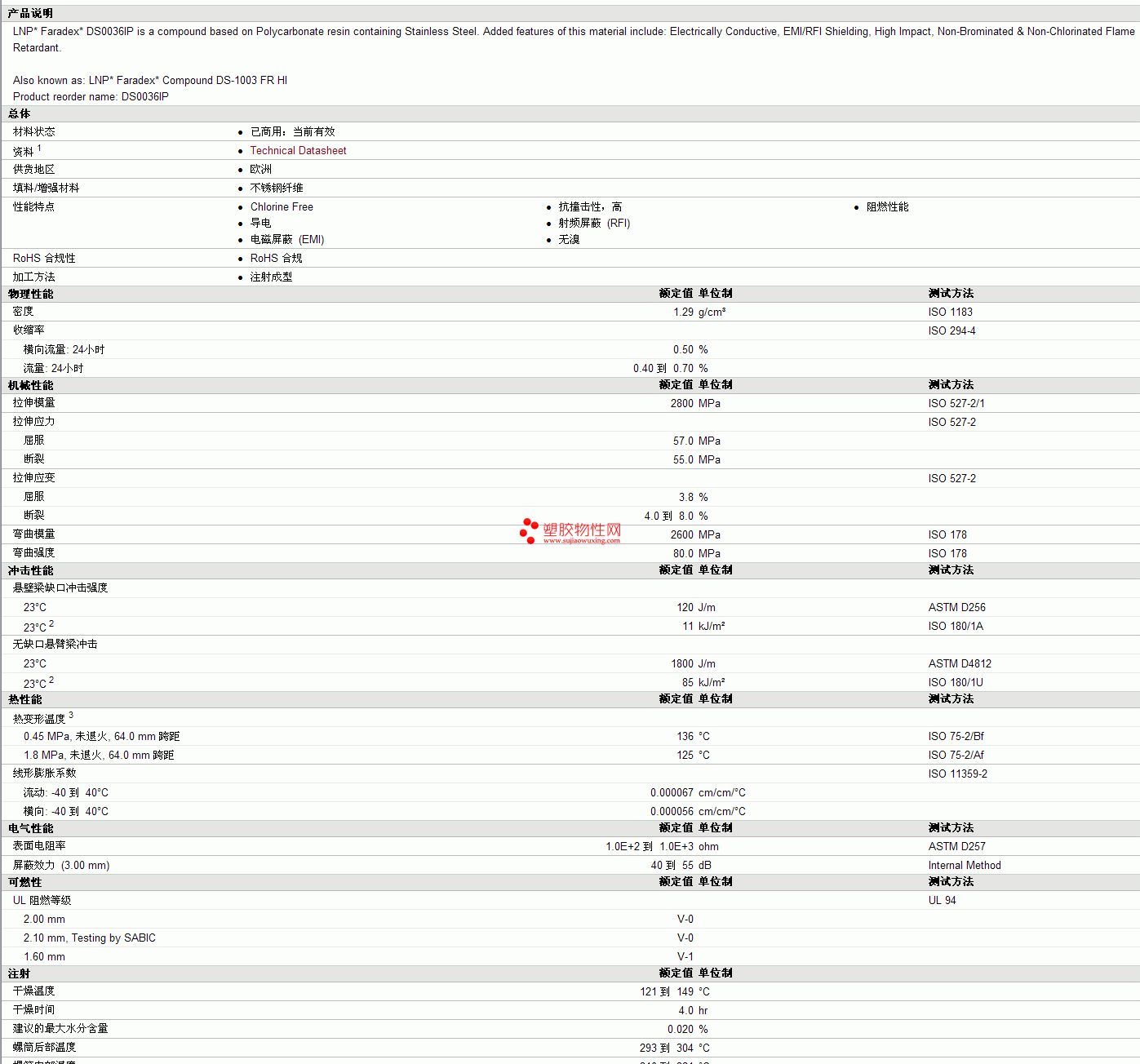Viewport: 1140px width, 1064px height.
Task: Select the 线形膨胀系数 row label
Action: (x=45, y=774)
